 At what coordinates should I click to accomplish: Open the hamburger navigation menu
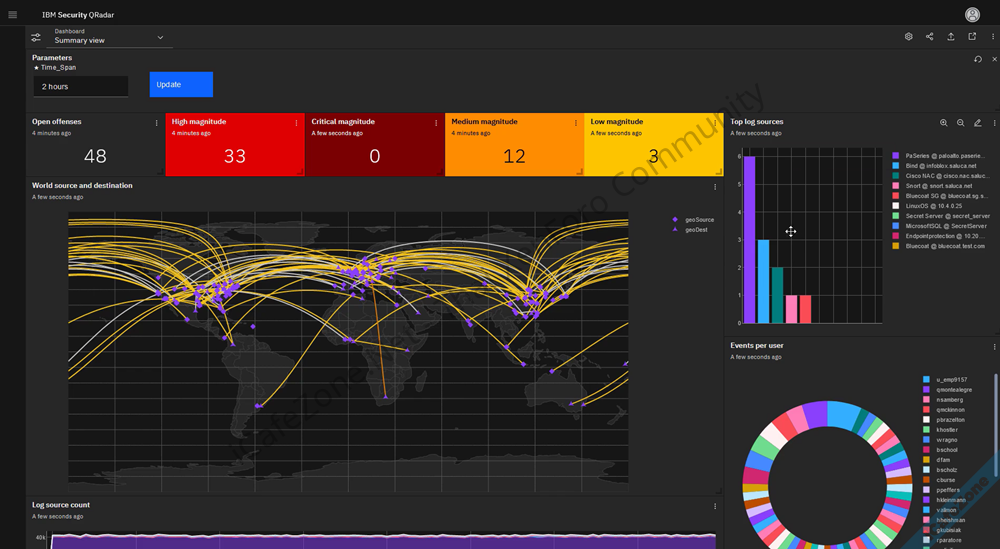pos(13,14)
